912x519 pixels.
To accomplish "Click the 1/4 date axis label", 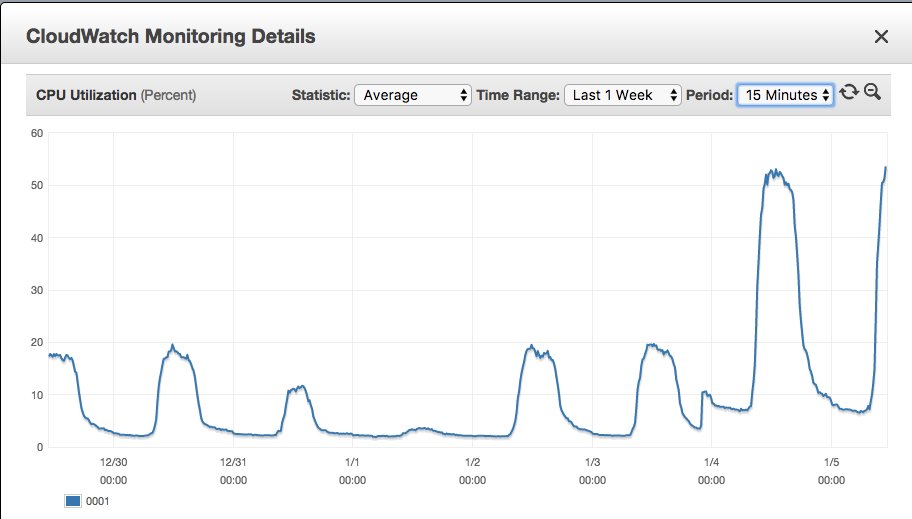I will (711, 462).
